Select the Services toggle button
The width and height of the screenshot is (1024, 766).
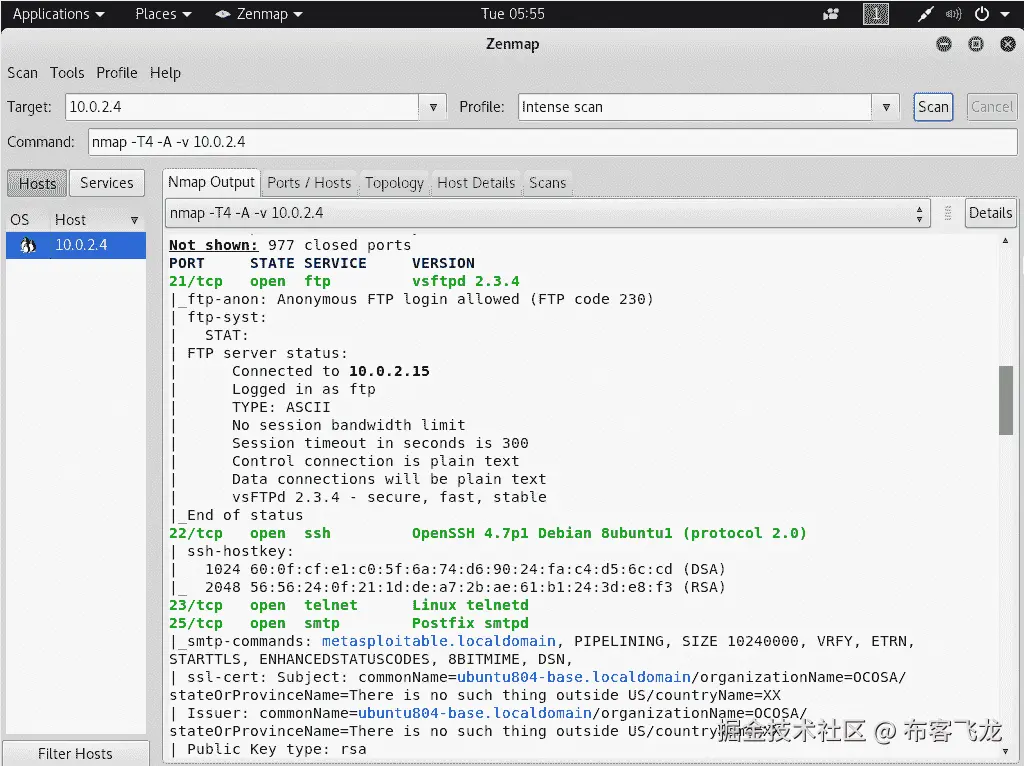[106, 184]
